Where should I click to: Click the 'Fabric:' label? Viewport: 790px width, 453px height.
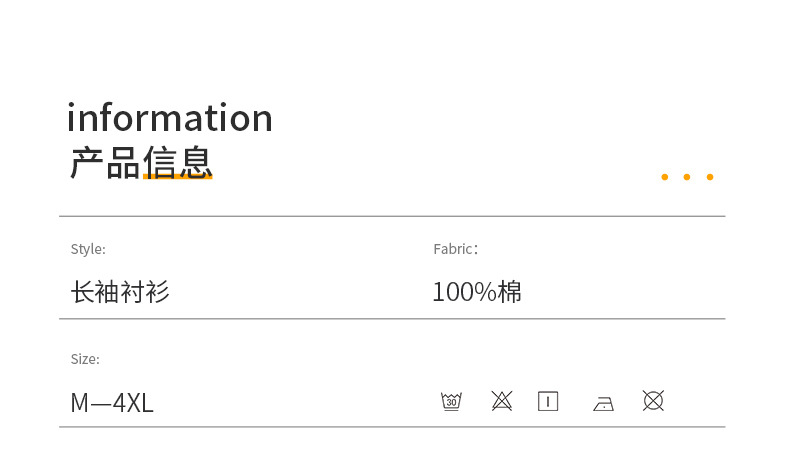455,249
